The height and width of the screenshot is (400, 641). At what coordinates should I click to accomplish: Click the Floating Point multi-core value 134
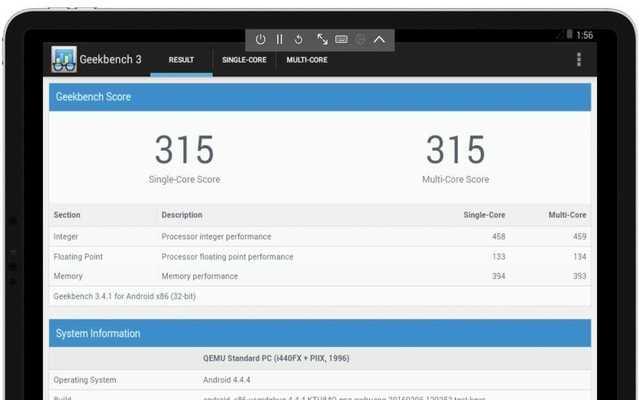coord(579,256)
